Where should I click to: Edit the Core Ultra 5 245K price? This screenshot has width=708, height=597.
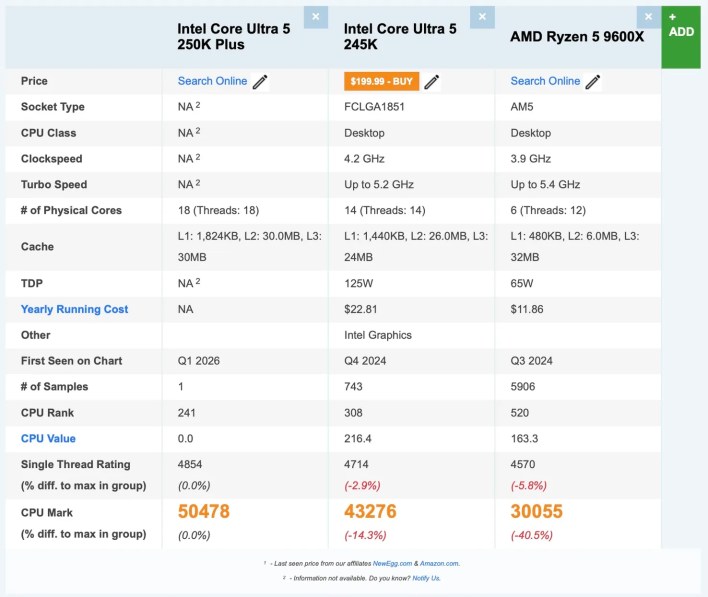(x=434, y=82)
